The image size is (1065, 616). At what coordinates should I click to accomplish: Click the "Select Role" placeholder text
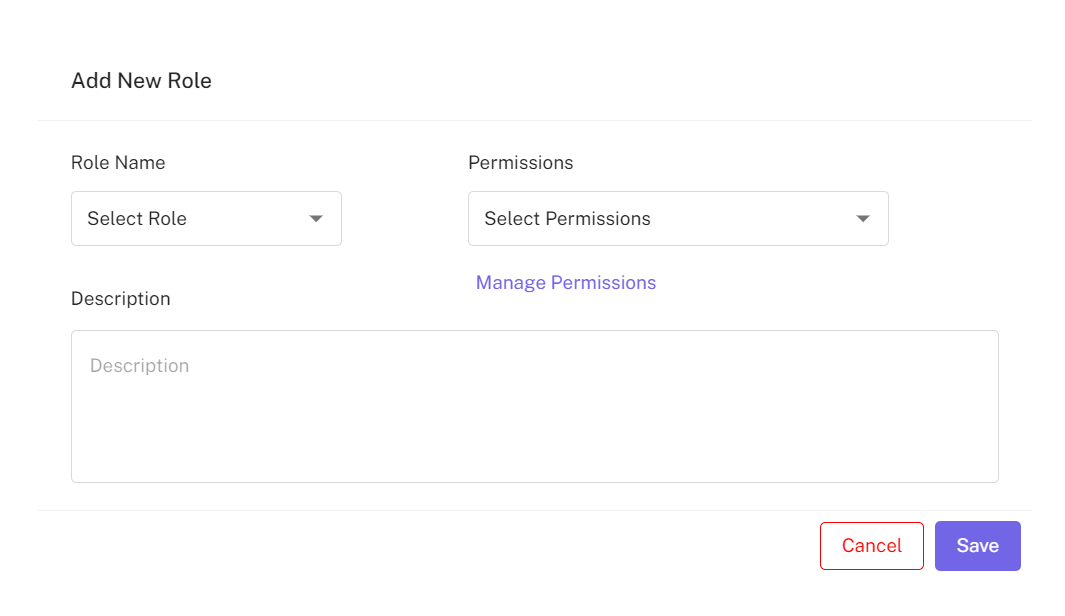pos(137,219)
